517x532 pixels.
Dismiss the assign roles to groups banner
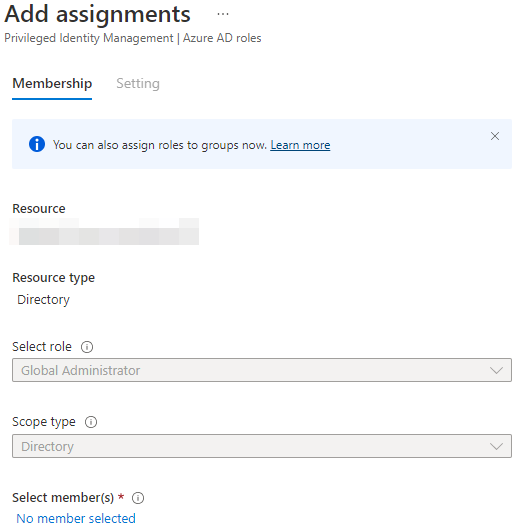click(495, 136)
